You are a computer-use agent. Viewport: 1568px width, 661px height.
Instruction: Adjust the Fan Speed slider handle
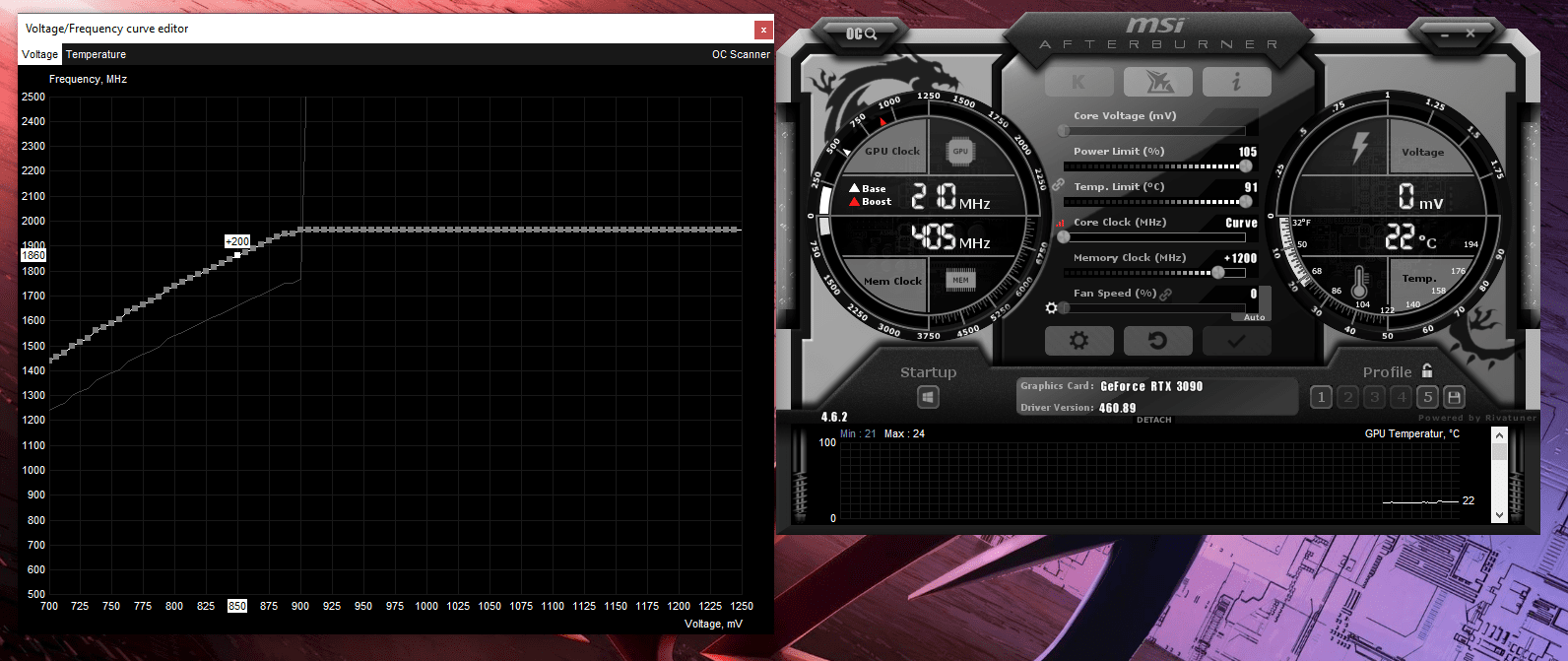click(x=1064, y=308)
